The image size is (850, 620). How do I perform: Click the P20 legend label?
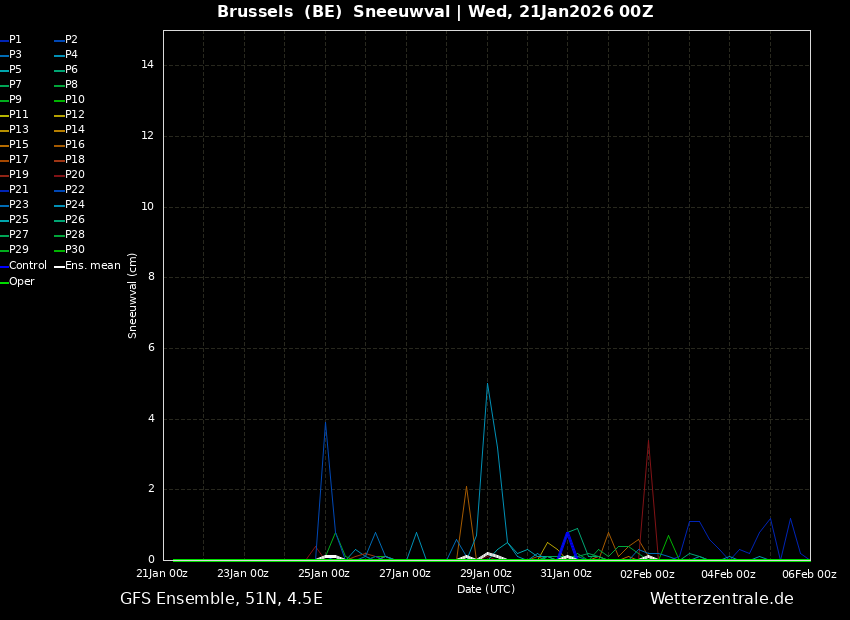75,175
